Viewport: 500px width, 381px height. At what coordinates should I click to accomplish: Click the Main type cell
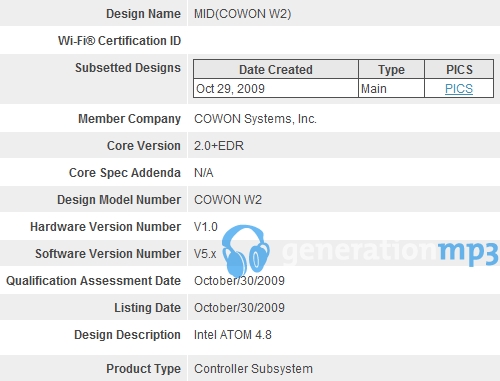391,89
